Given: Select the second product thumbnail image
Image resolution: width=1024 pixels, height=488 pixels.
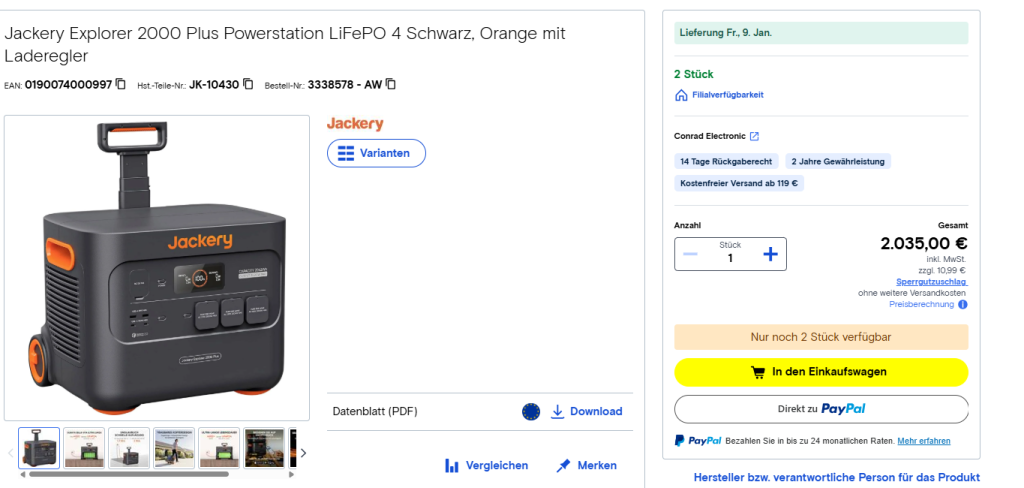Looking at the screenshot, I should coord(84,448).
